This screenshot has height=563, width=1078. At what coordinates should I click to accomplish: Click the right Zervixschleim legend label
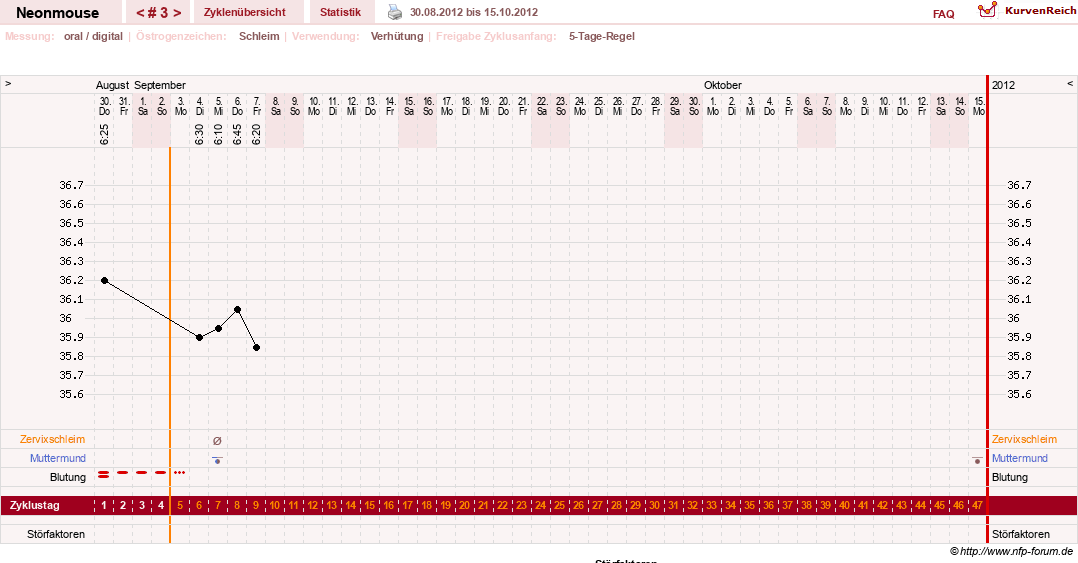coord(1024,439)
